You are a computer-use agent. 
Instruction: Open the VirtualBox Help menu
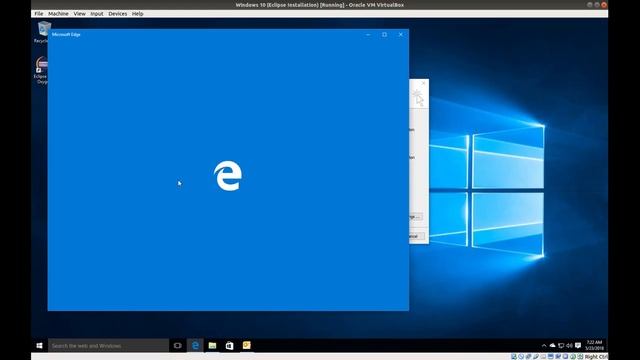[138, 13]
